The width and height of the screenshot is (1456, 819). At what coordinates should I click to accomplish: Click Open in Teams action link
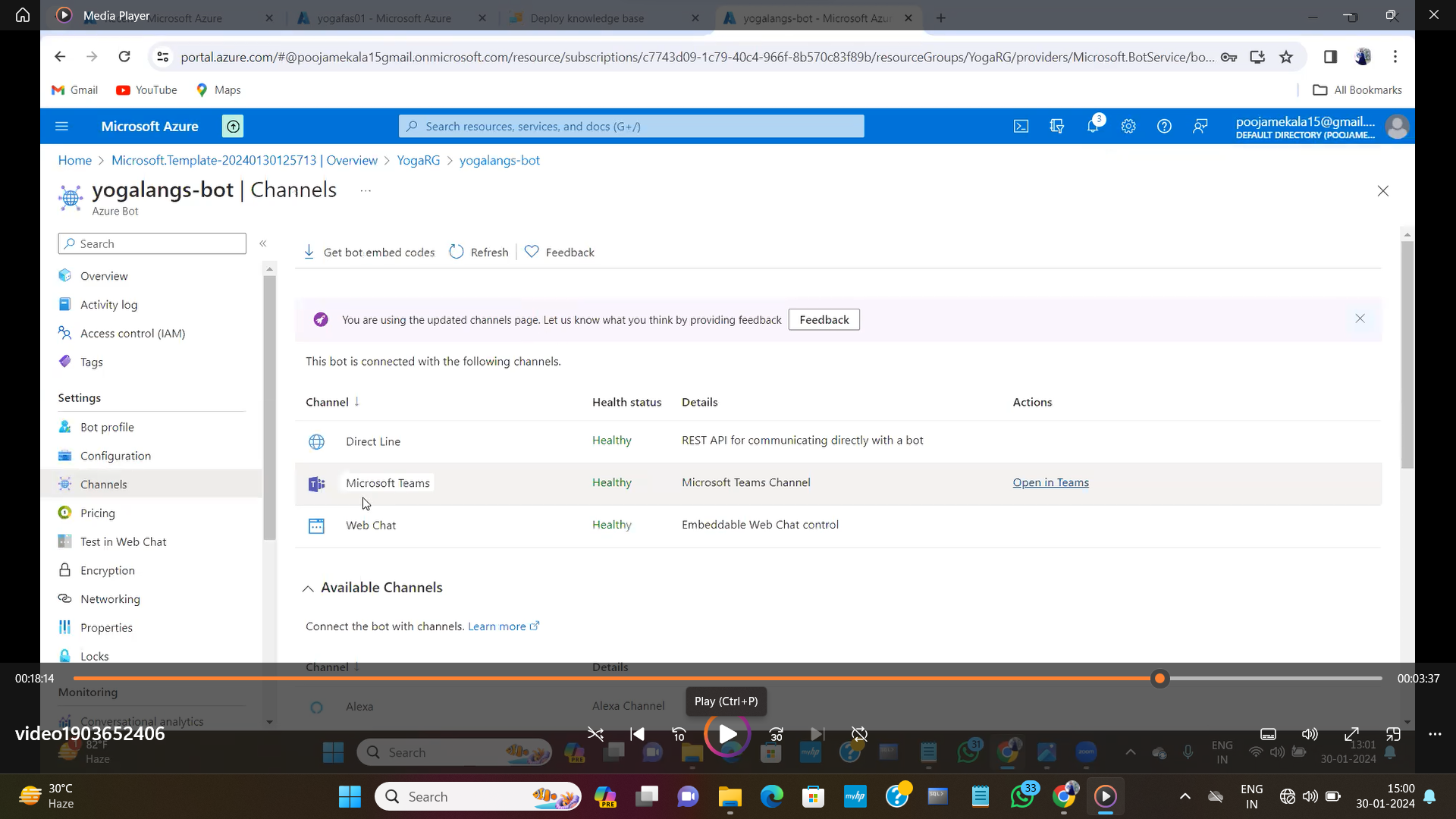click(1052, 482)
